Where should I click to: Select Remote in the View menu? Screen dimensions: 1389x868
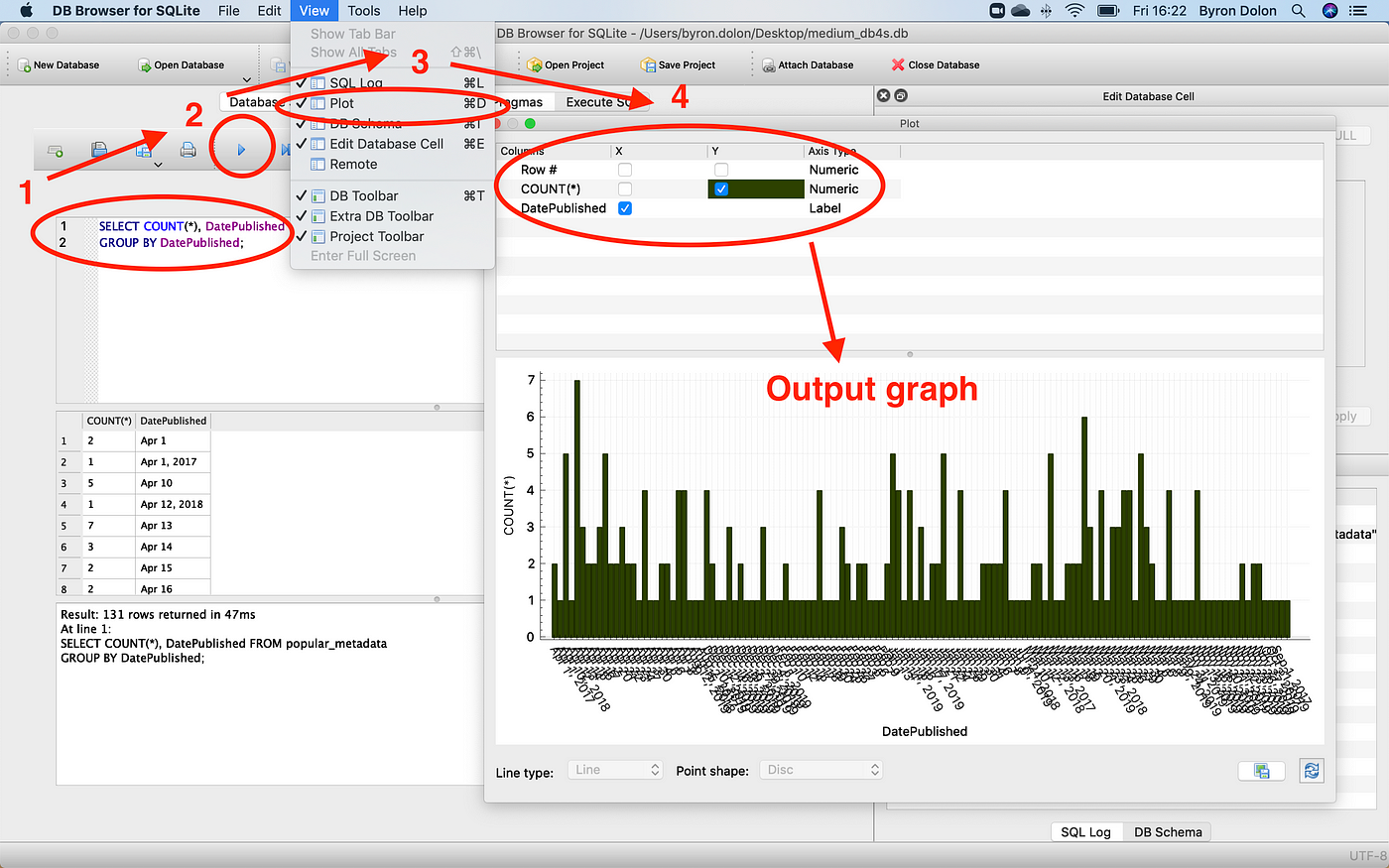(x=392, y=165)
